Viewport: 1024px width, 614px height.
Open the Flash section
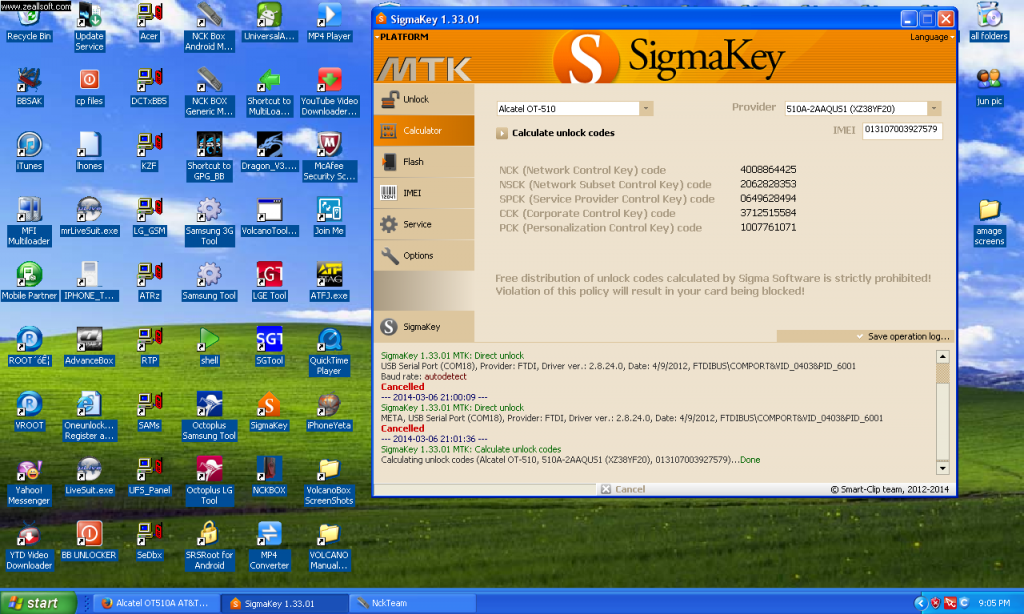click(x=413, y=162)
